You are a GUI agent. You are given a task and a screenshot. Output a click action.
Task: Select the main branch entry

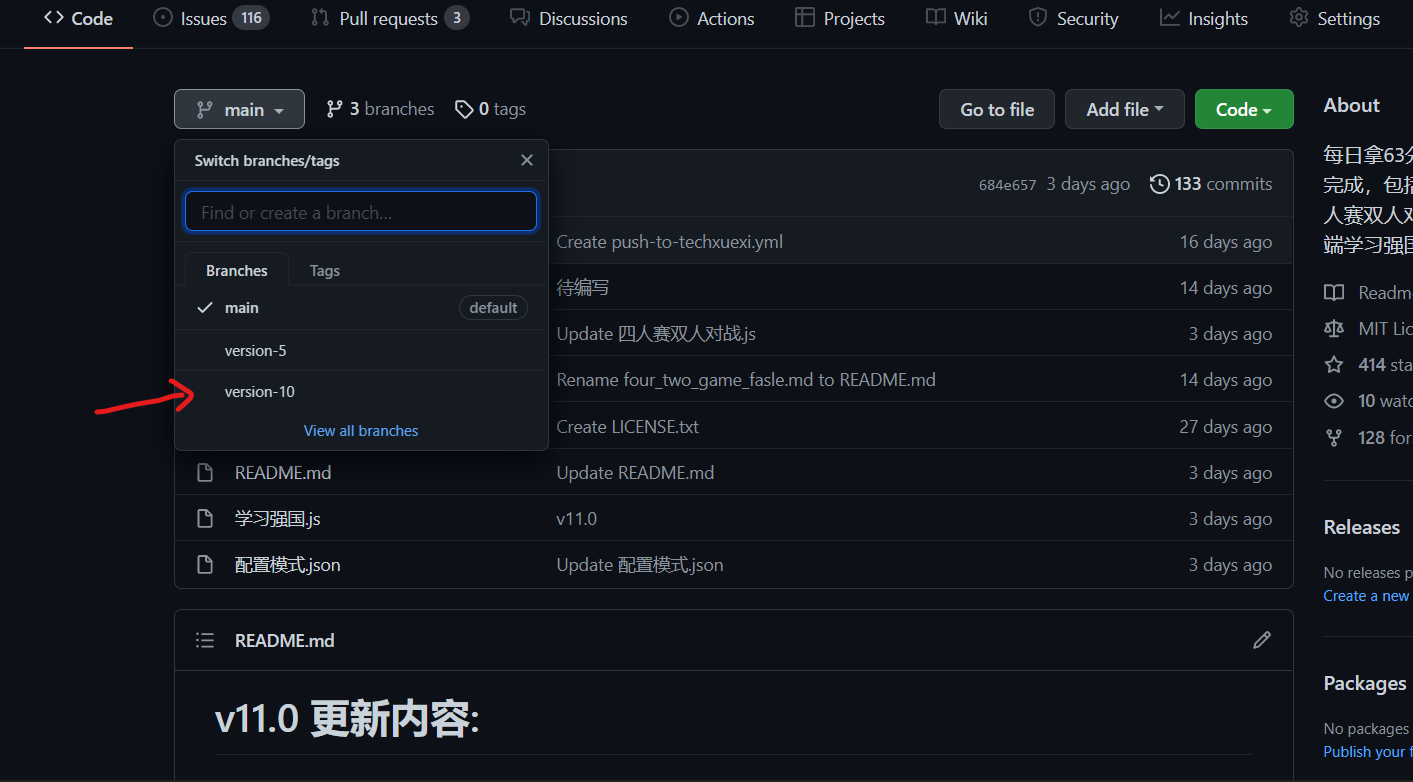pyautogui.click(x=361, y=308)
